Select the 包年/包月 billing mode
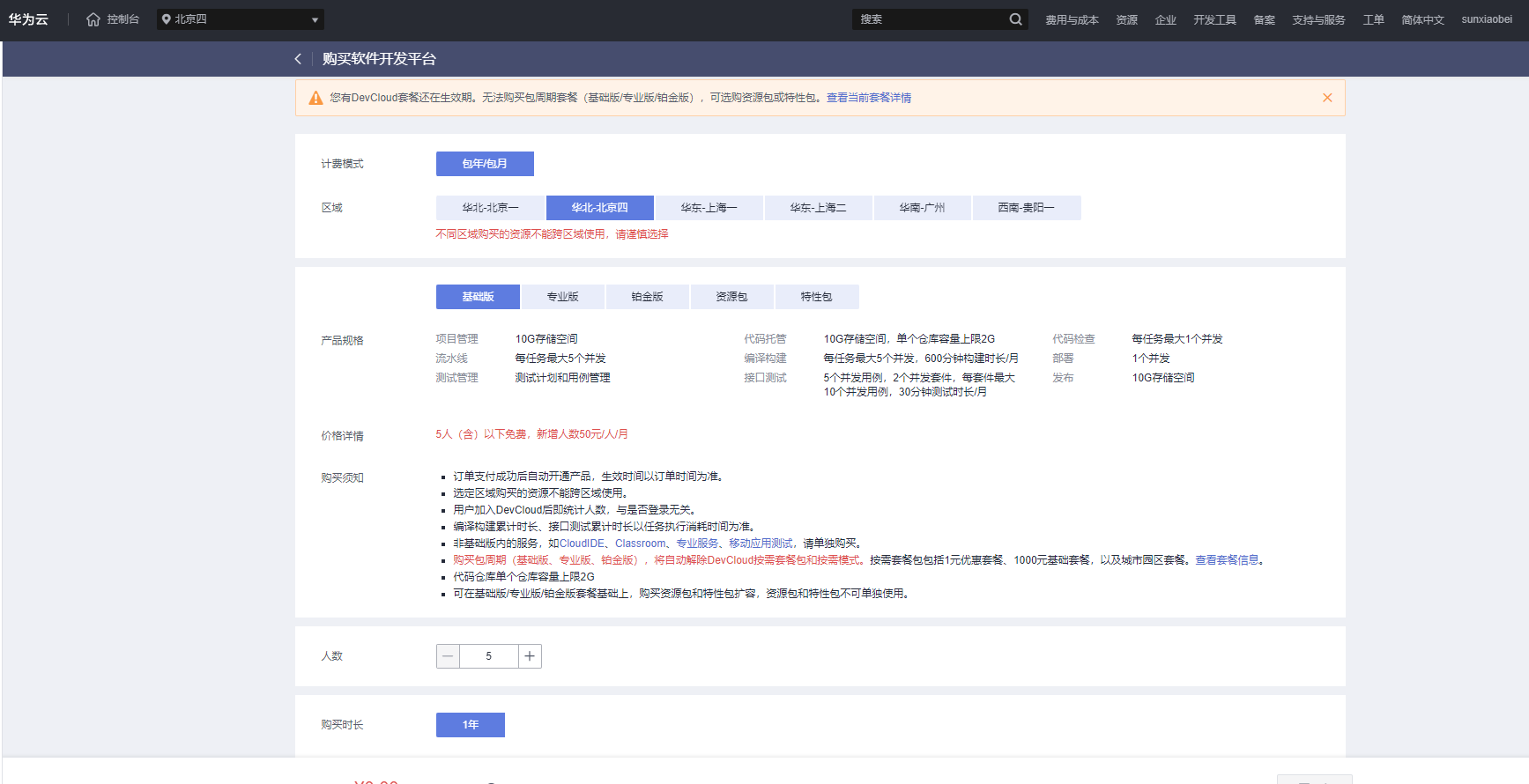 tap(485, 164)
